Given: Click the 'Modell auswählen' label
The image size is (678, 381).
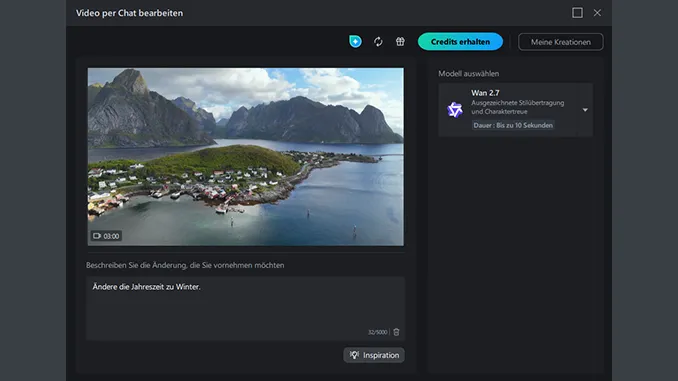Looking at the screenshot, I should coord(468,74).
